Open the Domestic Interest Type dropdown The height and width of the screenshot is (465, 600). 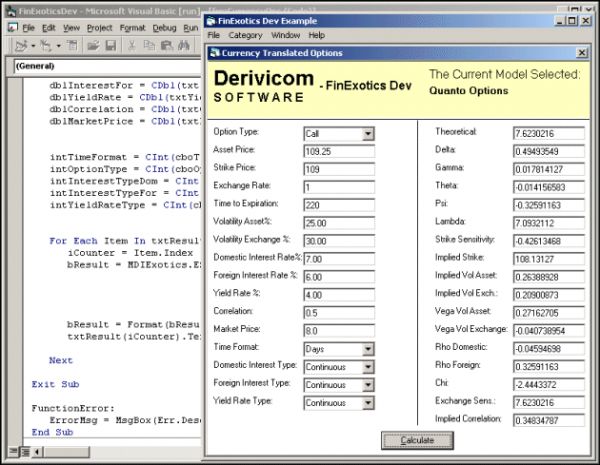coord(368,367)
